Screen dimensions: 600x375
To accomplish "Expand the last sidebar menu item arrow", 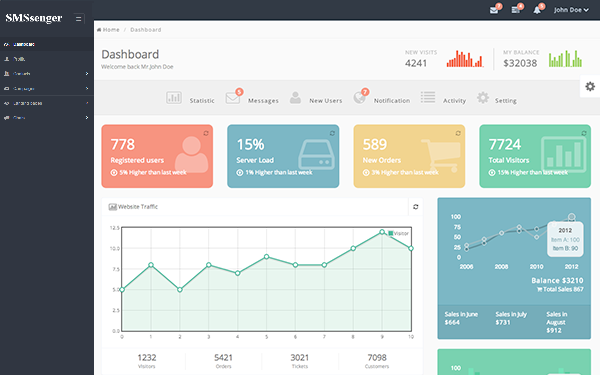I will tap(87, 117).
